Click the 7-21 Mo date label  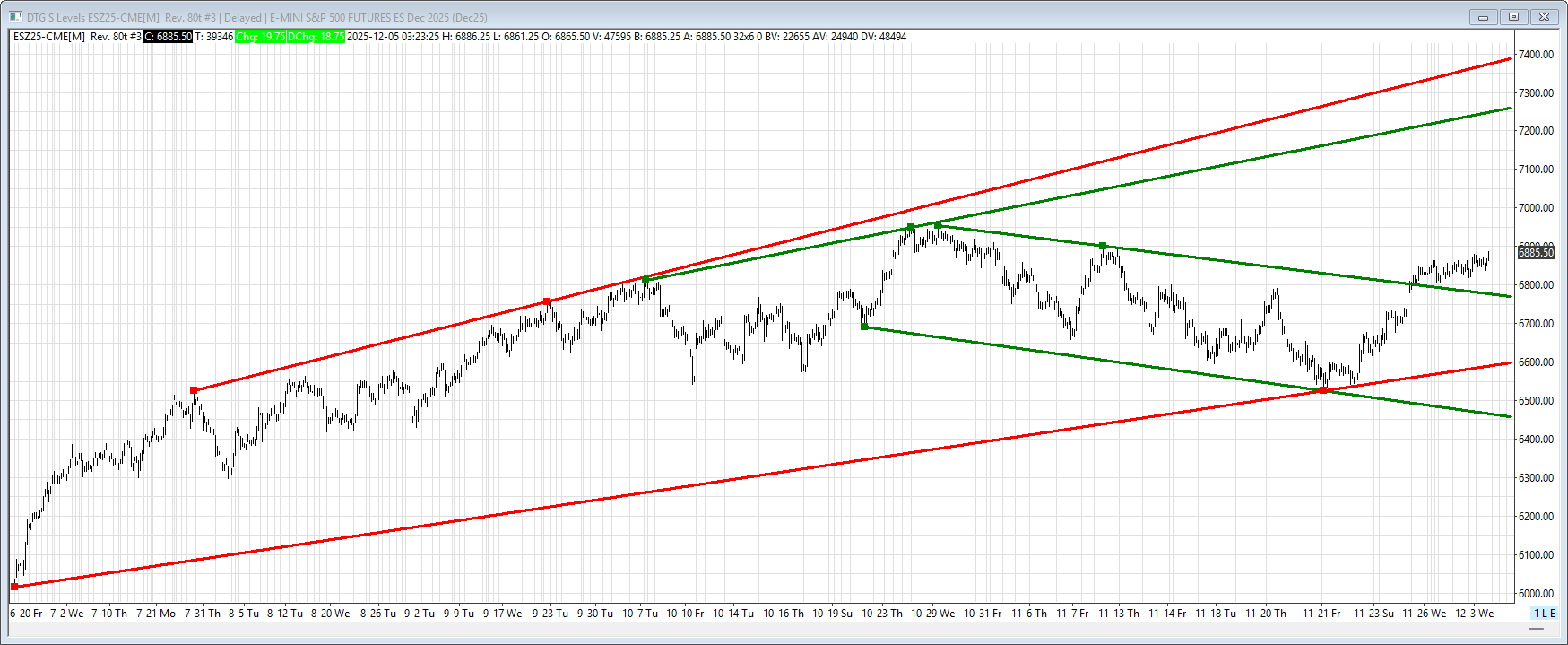(x=156, y=614)
